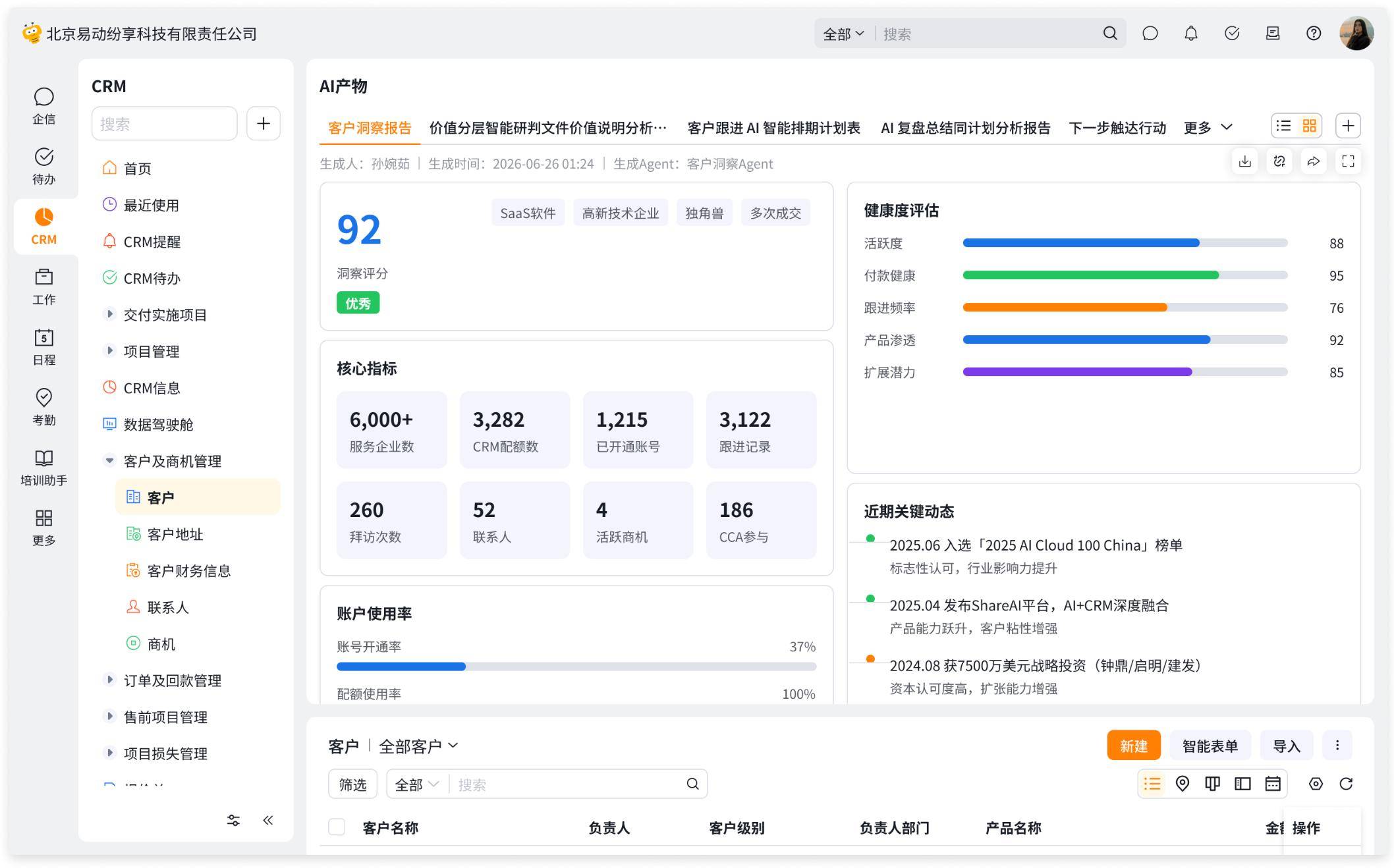Click the orange 新建 button
The height and width of the screenshot is (868, 1394).
[1133, 746]
